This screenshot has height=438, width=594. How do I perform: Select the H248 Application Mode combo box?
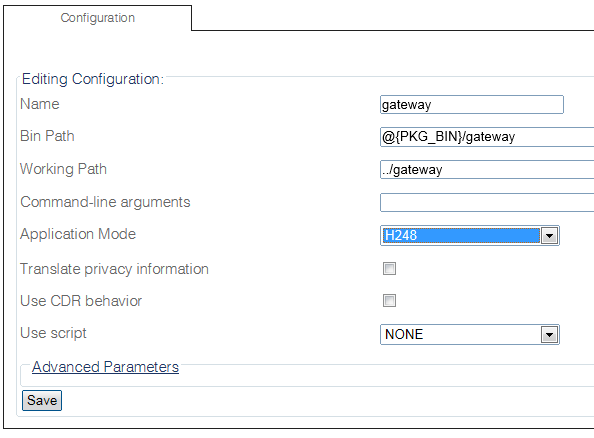[x=470, y=236]
